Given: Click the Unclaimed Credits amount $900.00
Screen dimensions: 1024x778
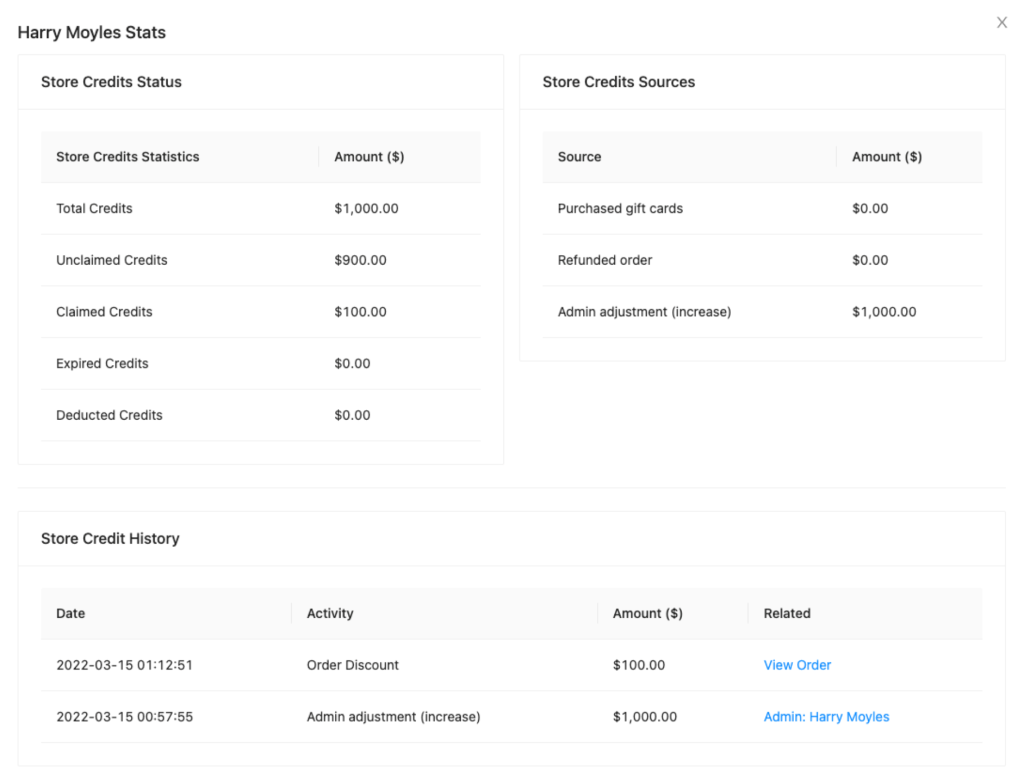Looking at the screenshot, I should click(360, 260).
